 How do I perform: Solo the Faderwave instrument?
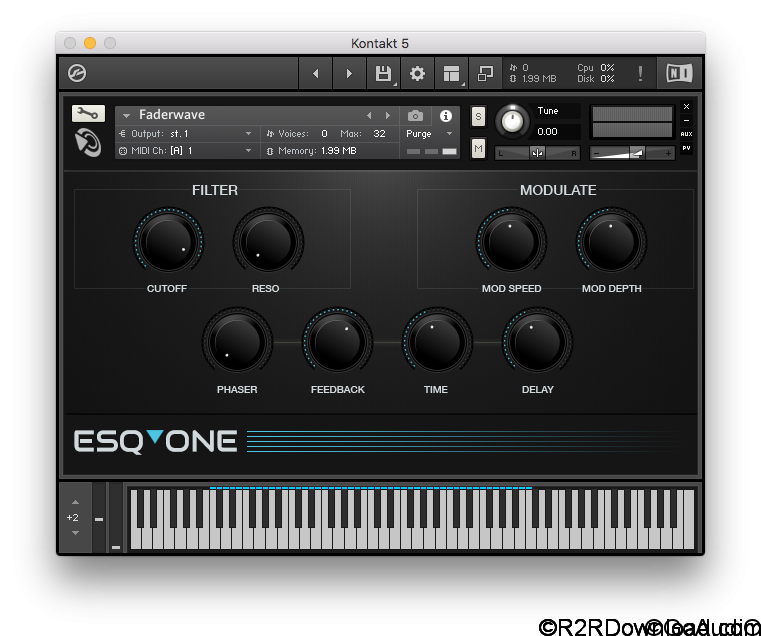point(478,116)
